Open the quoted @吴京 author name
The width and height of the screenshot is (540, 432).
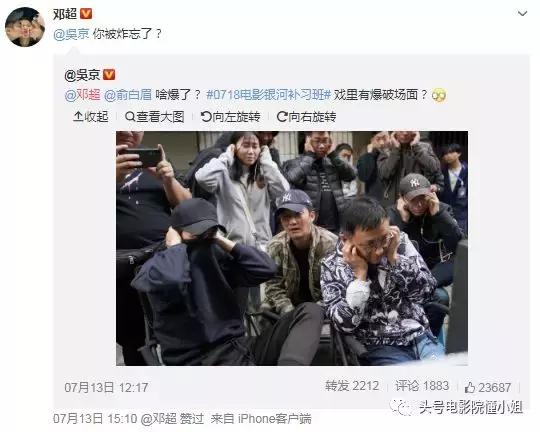(82, 74)
